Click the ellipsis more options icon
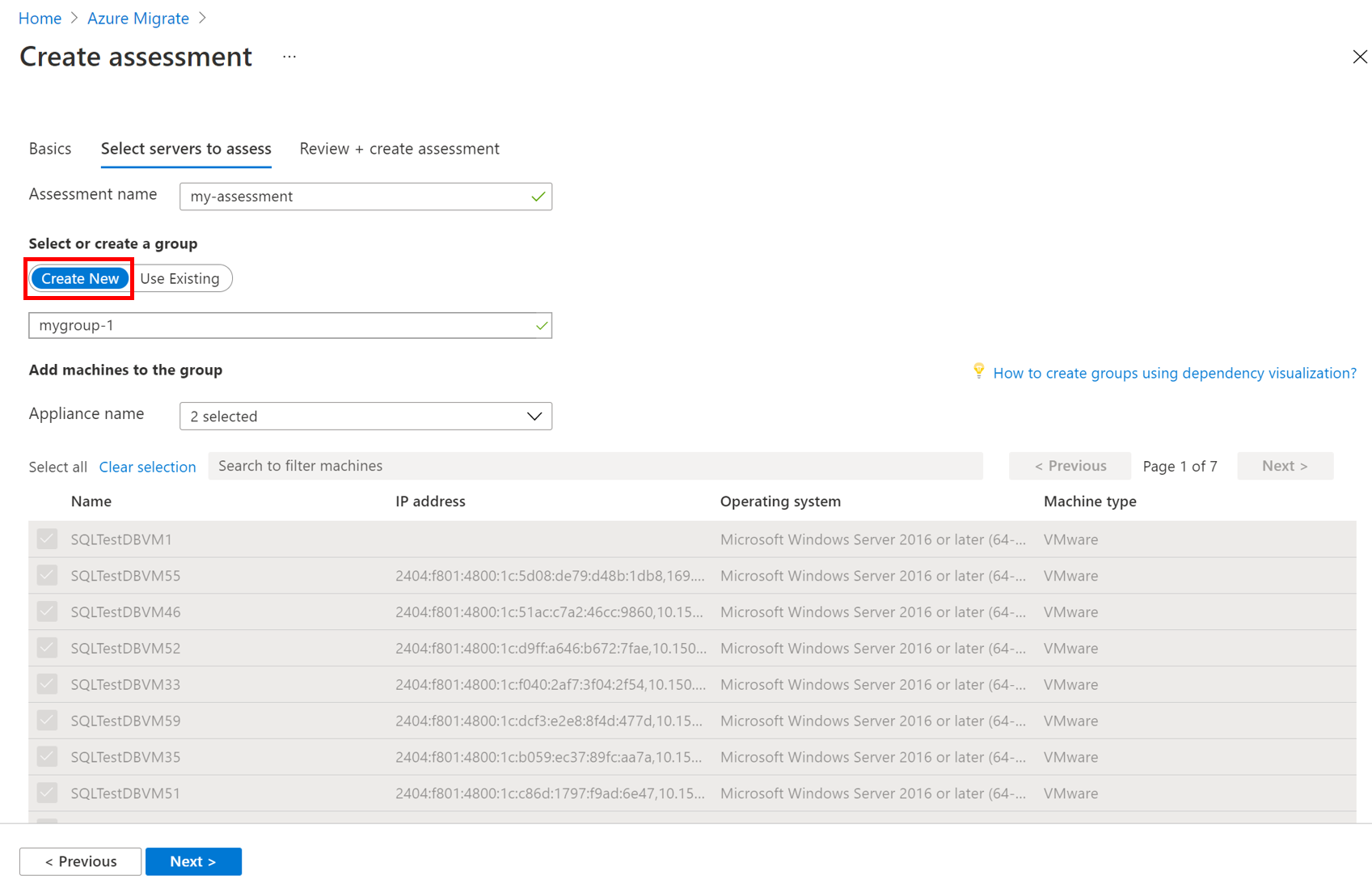The width and height of the screenshot is (1372, 884). tap(289, 57)
